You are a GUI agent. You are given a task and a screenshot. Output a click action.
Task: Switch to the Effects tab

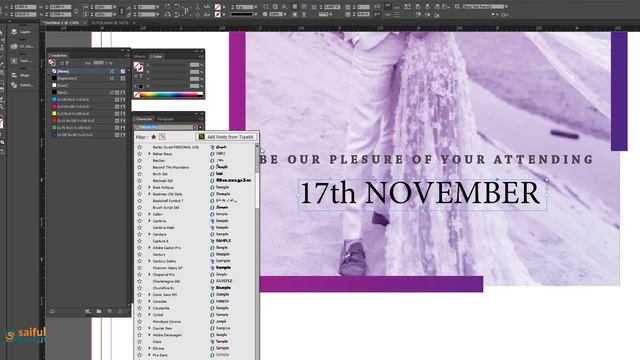140,56
